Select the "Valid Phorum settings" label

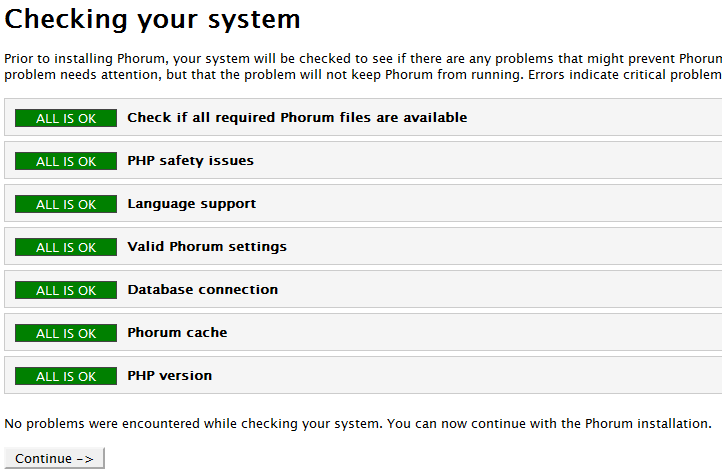tap(206, 247)
